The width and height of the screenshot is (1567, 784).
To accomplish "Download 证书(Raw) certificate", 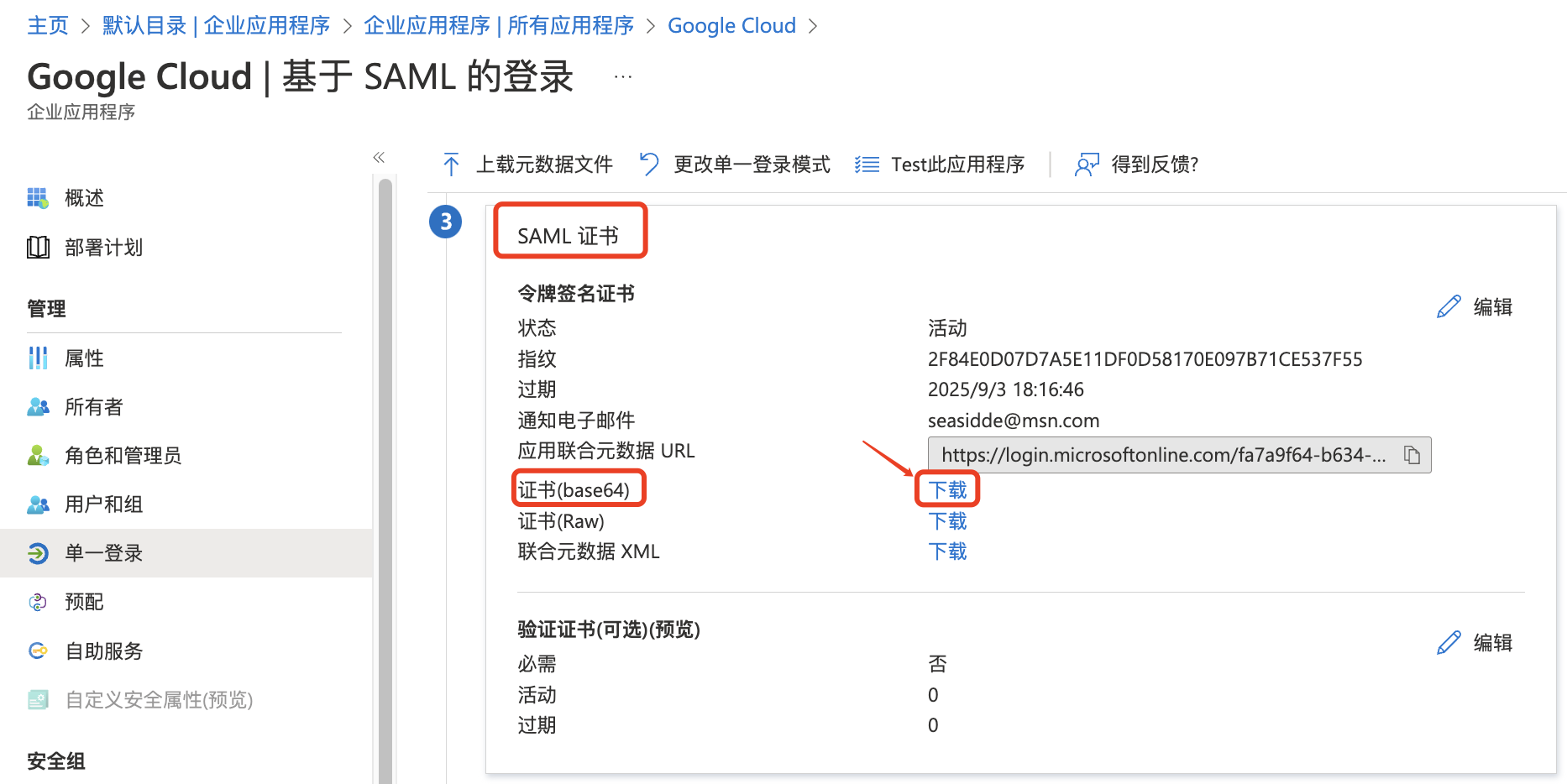I will [x=947, y=521].
